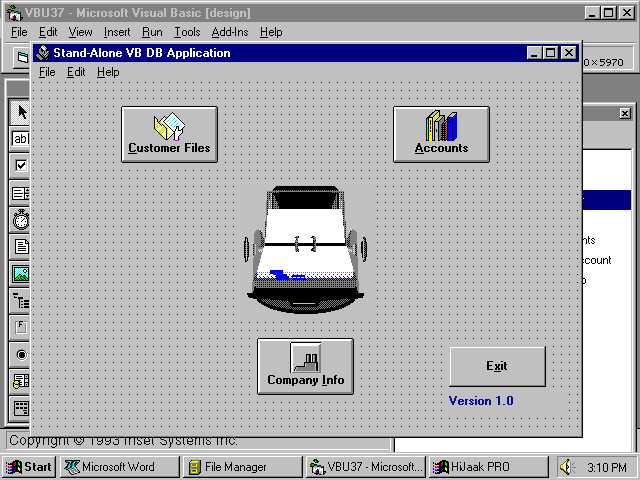
Task: Select the rolodex picture on the form
Action: coord(305,245)
